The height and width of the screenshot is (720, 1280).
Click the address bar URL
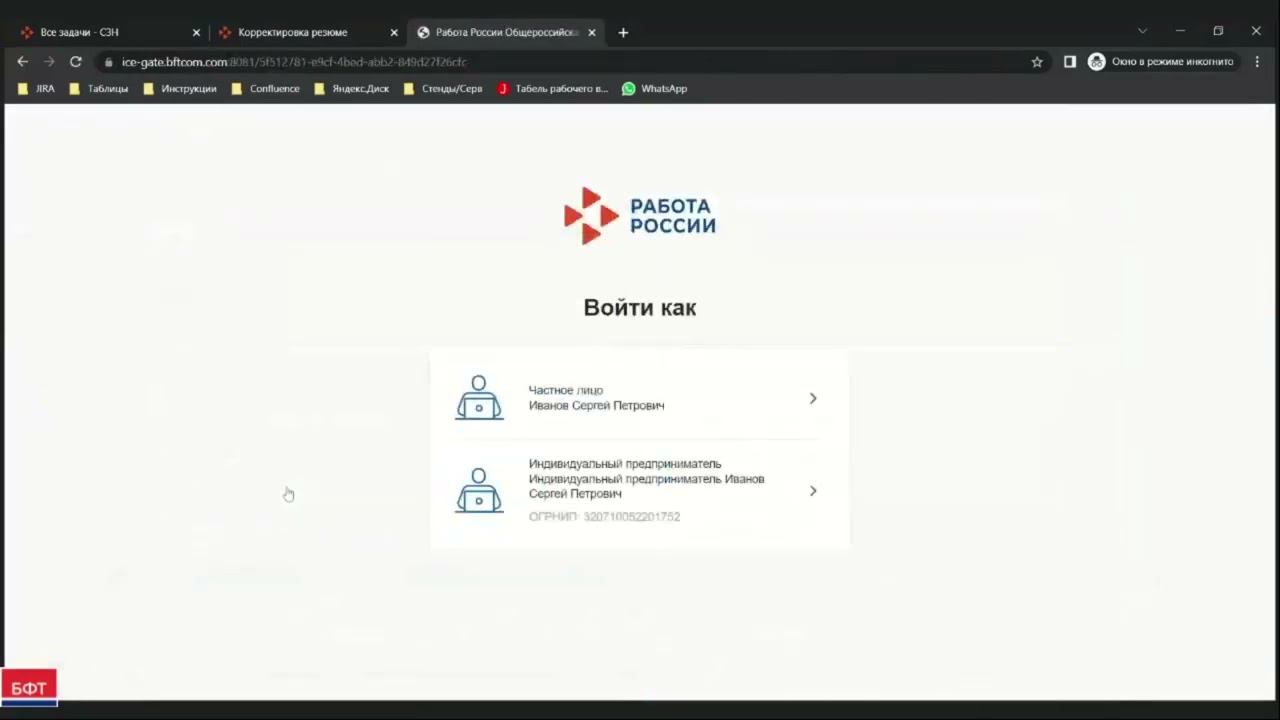pos(294,62)
